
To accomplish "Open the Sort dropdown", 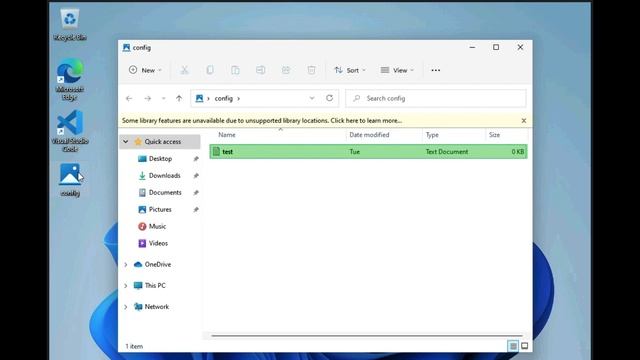I will 350,70.
